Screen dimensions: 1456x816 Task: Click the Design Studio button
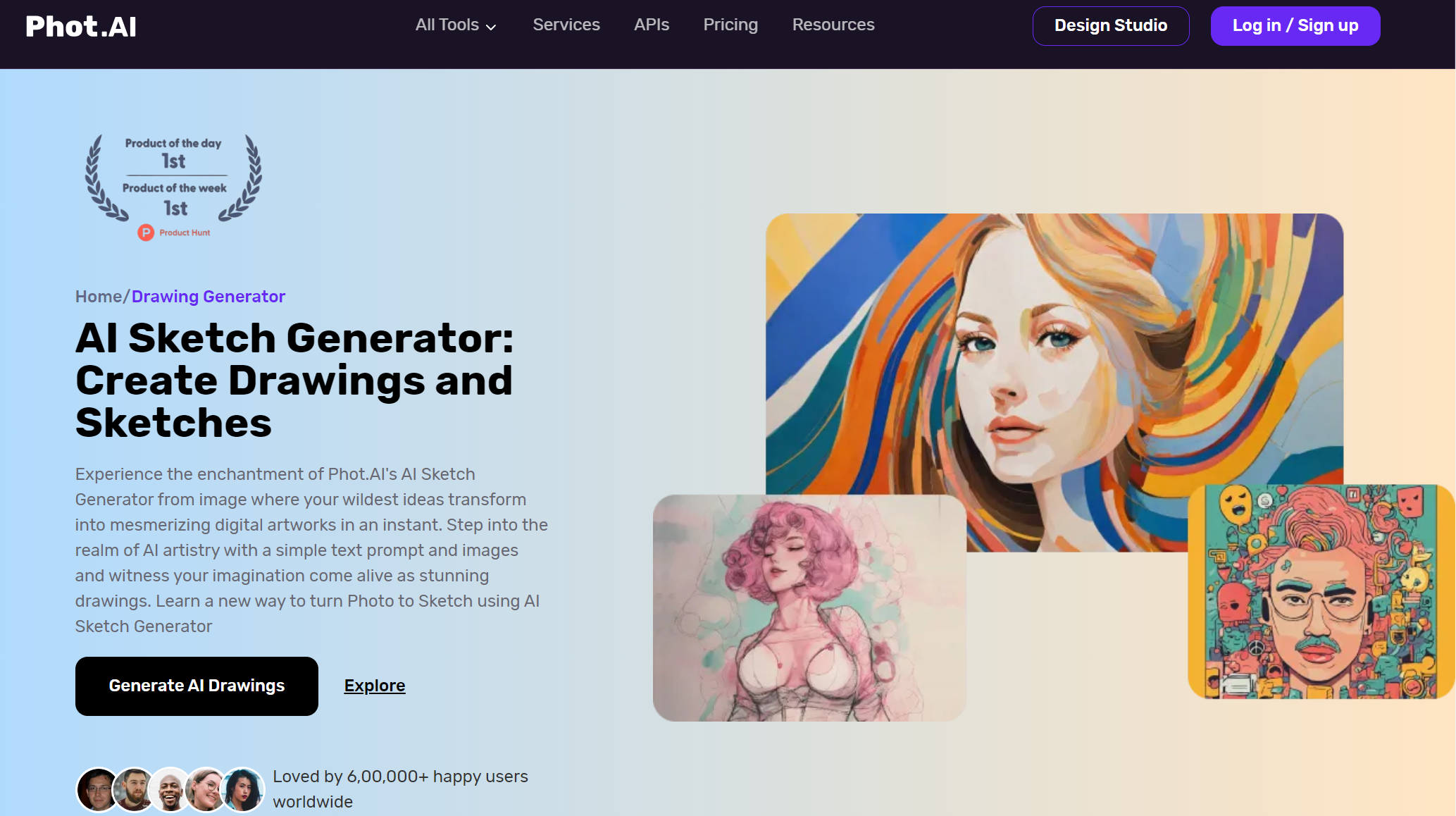tap(1110, 25)
